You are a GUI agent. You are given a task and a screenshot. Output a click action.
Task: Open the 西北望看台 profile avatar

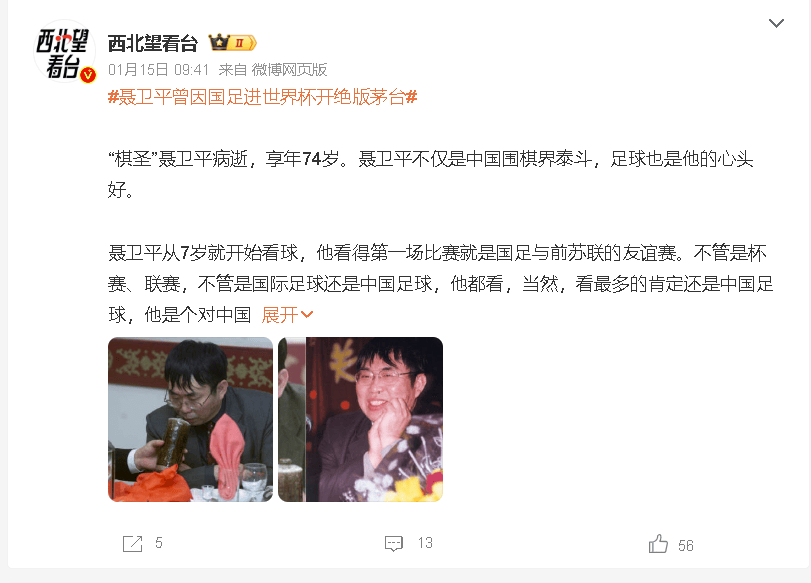click(x=65, y=52)
